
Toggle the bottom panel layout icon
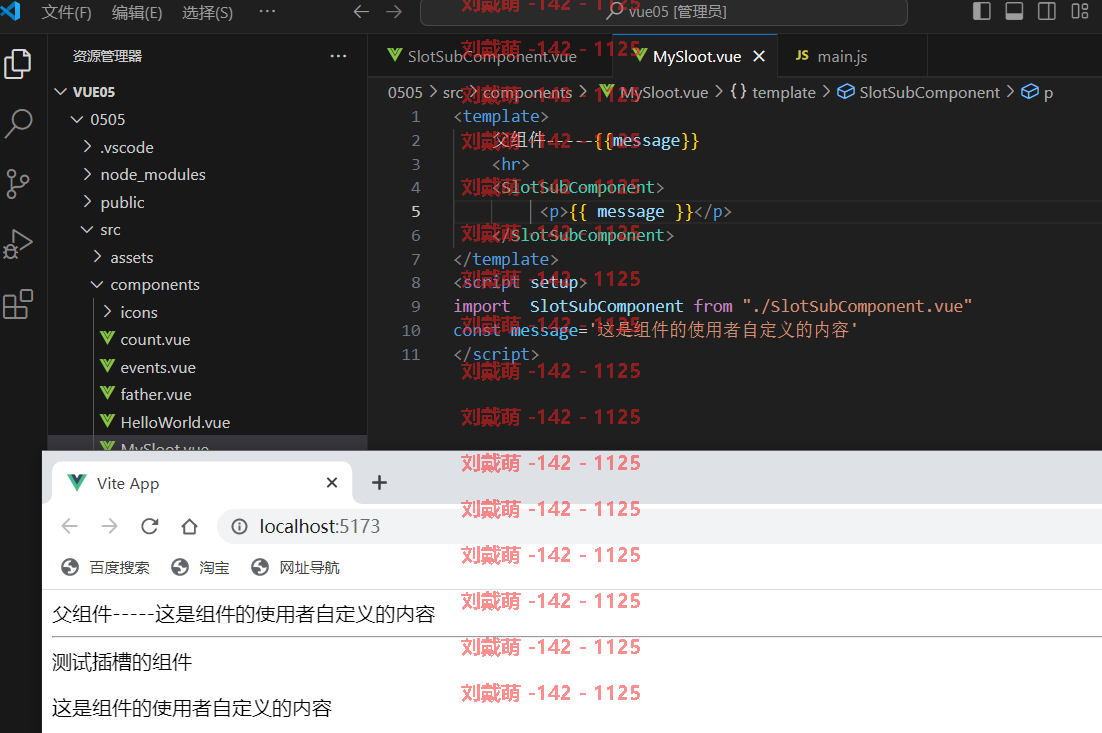[x=1014, y=11]
